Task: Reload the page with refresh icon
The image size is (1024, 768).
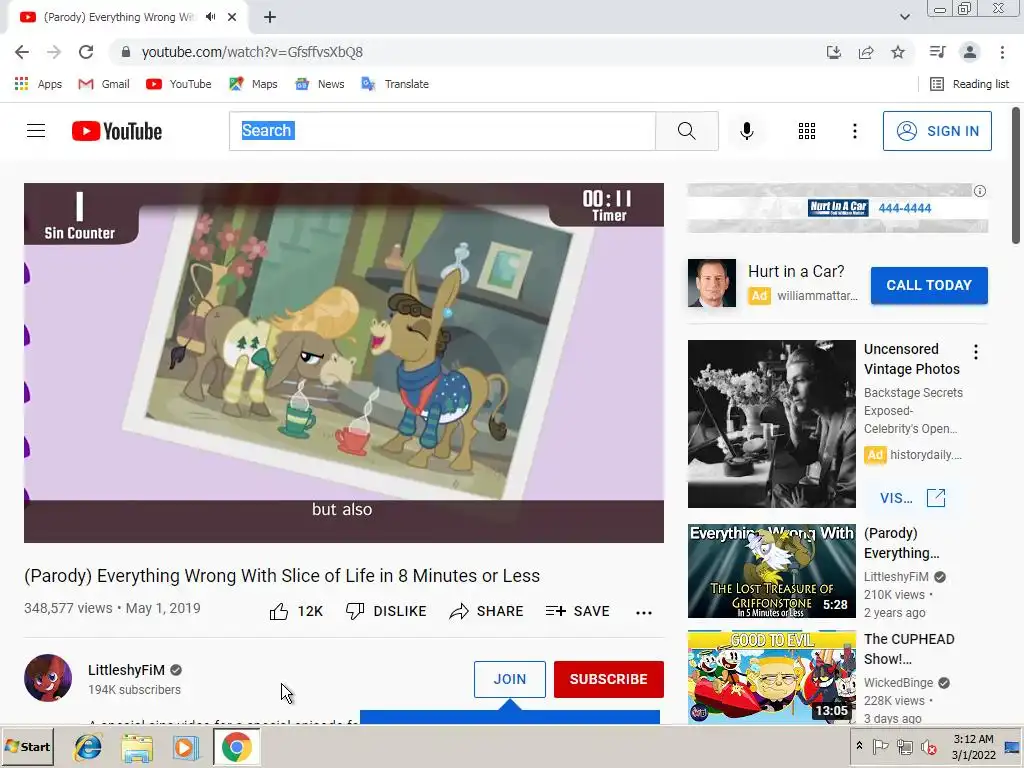Action: (86, 52)
